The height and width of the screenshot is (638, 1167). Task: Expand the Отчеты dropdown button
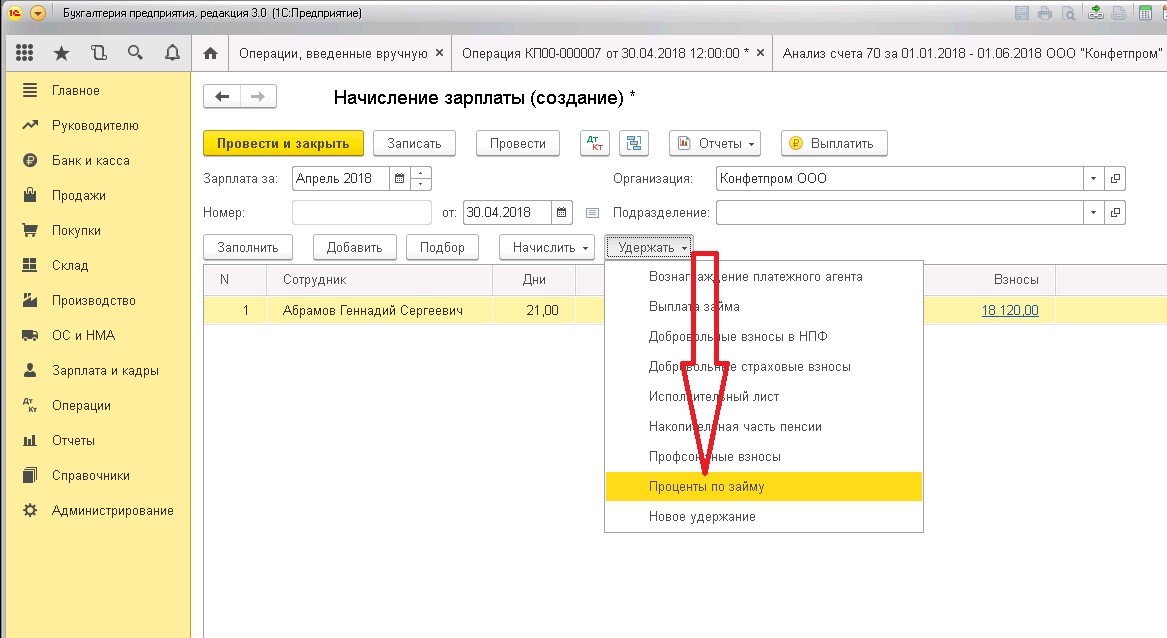(x=715, y=144)
